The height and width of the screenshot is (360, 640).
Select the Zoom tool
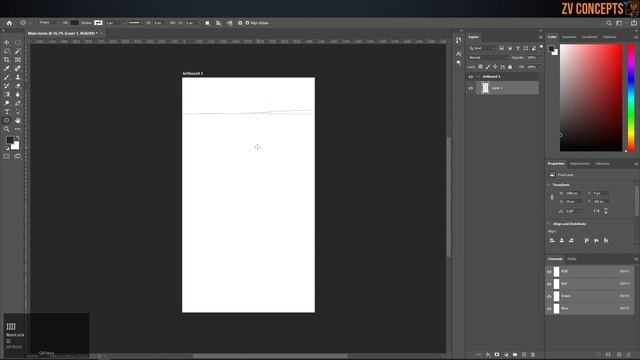pos(7,129)
